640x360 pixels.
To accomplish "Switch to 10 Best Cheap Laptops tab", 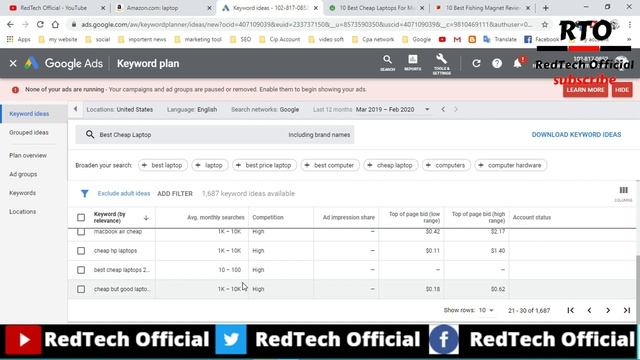I will pos(377,8).
